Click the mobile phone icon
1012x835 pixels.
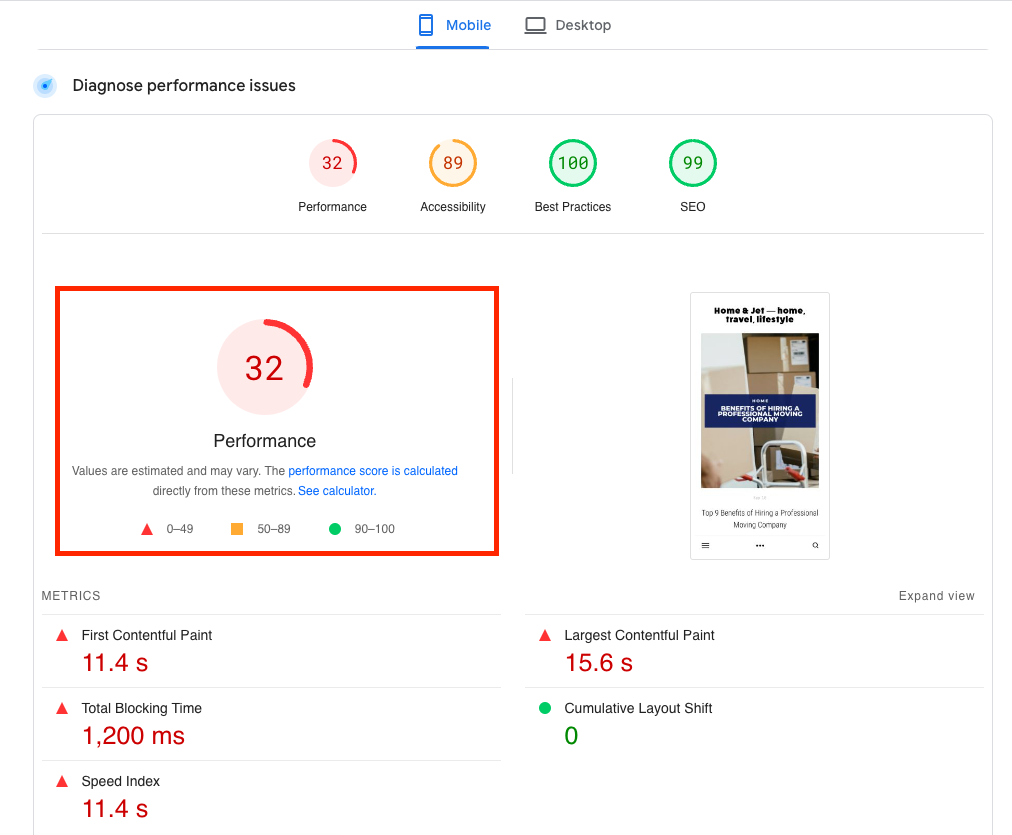pyautogui.click(x=426, y=25)
